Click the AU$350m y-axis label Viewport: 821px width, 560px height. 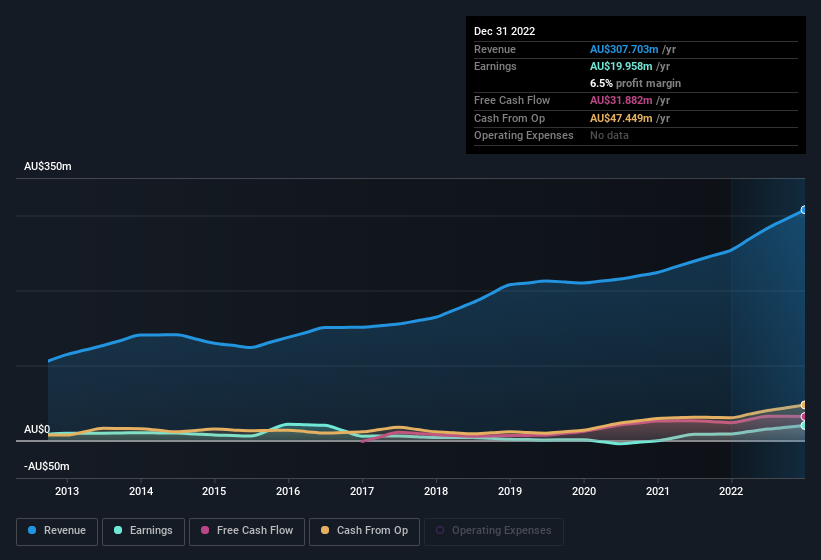point(48,167)
